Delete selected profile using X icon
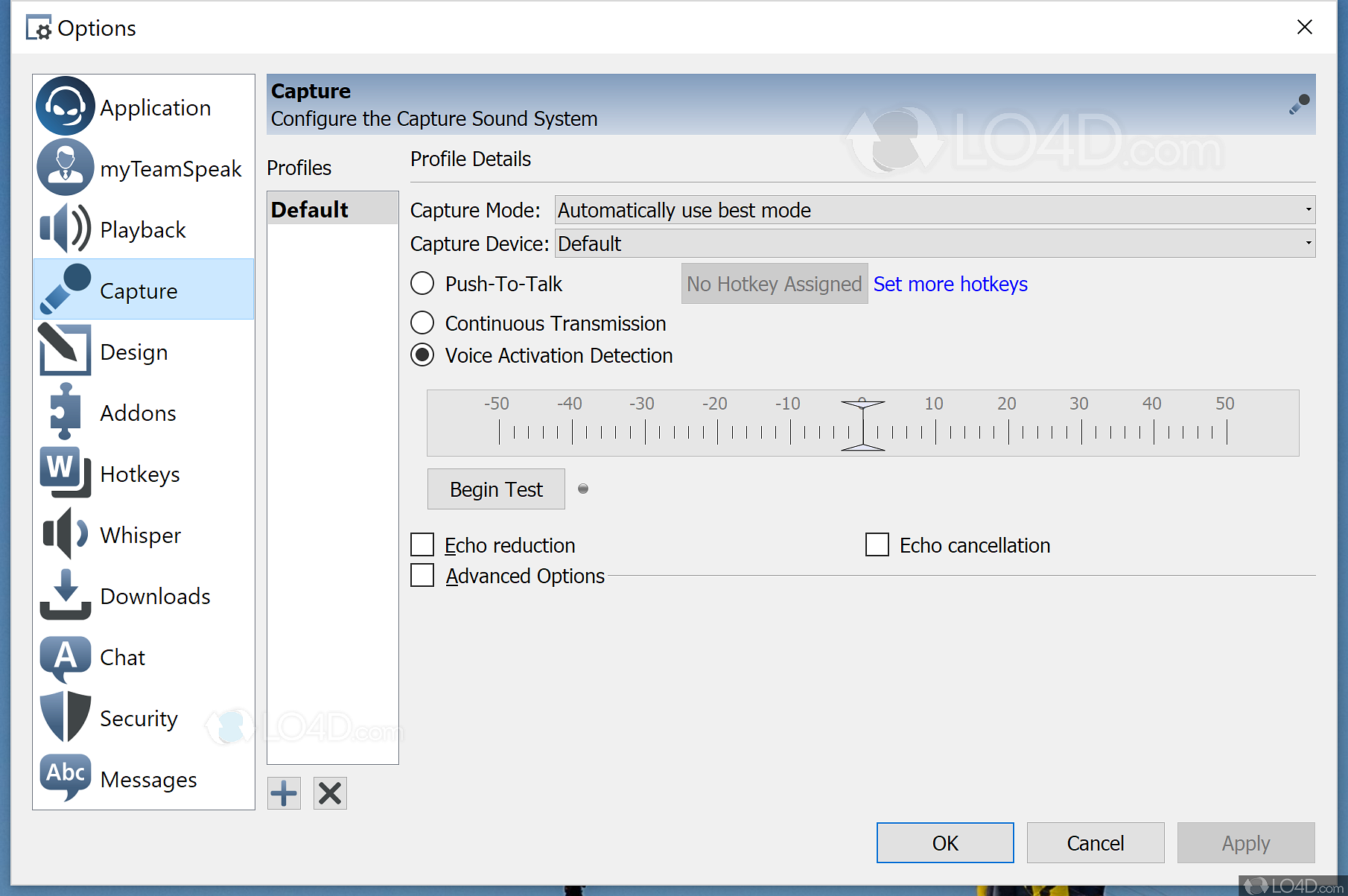The height and width of the screenshot is (896, 1348). click(x=329, y=792)
